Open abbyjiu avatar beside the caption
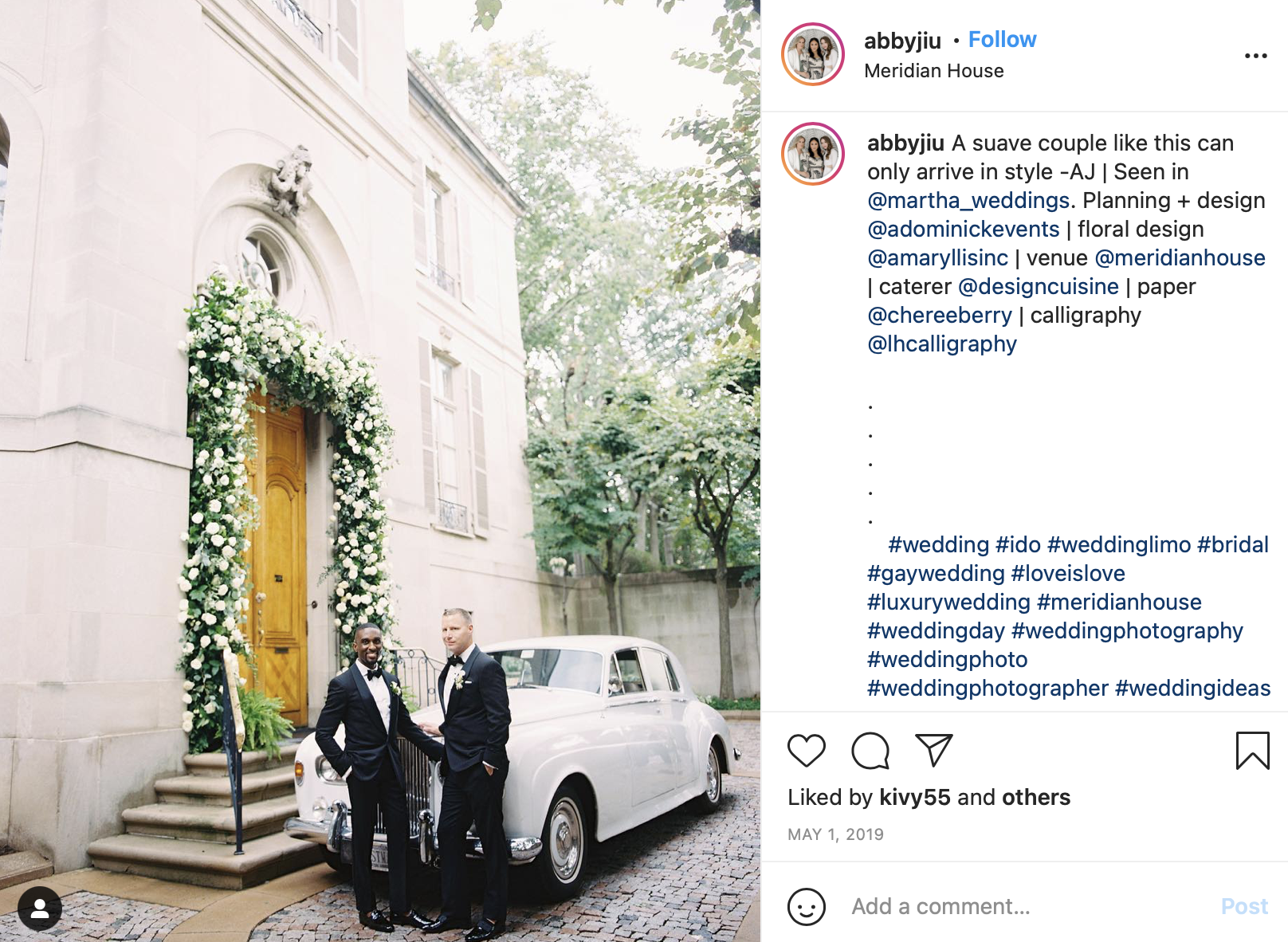 click(812, 154)
